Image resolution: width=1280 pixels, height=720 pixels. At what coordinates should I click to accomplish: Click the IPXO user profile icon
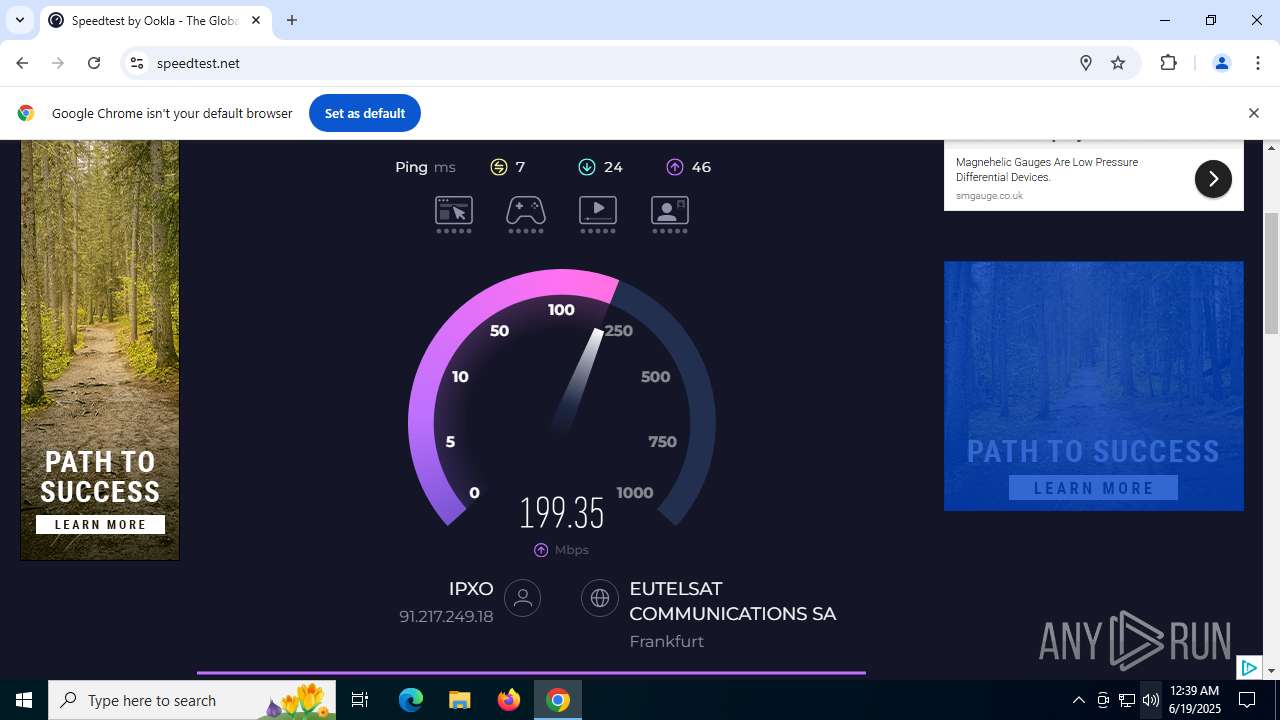[x=522, y=598]
